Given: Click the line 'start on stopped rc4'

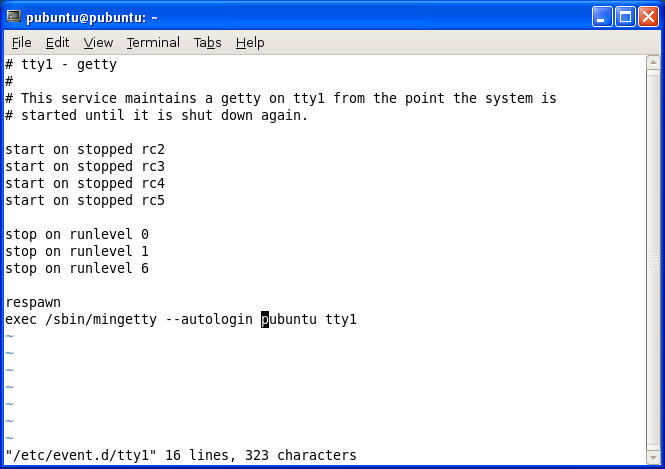Looking at the screenshot, I should tap(85, 183).
